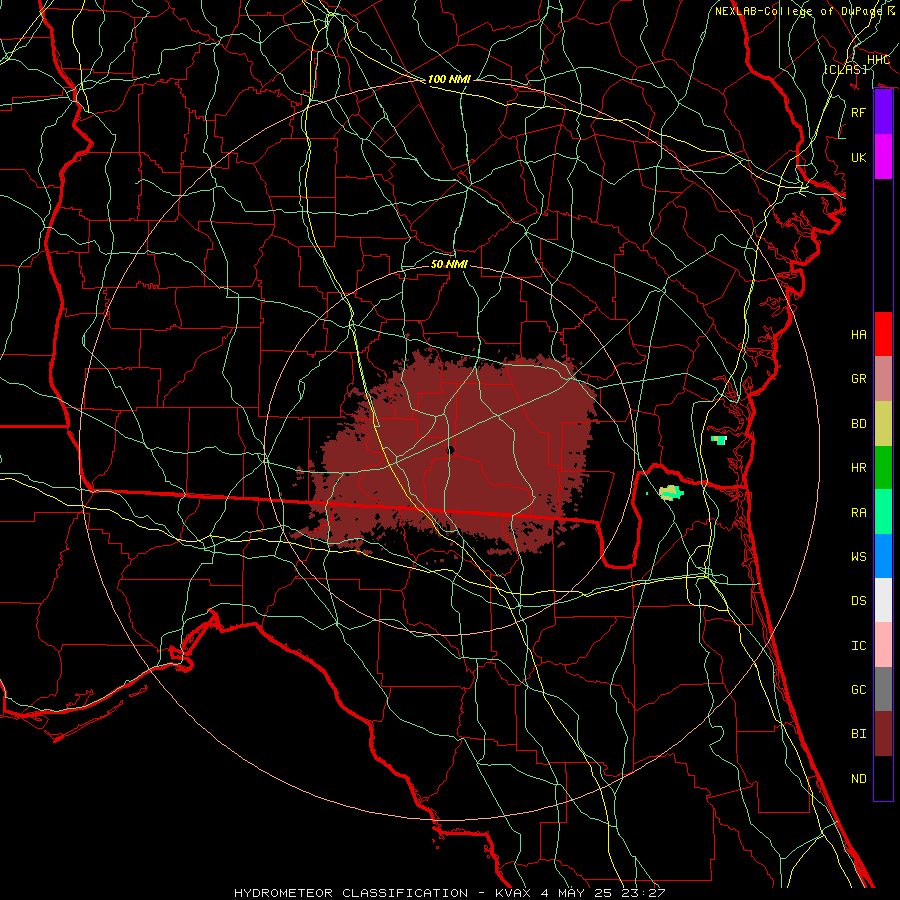Click the WS blue legend swatch

point(883,556)
